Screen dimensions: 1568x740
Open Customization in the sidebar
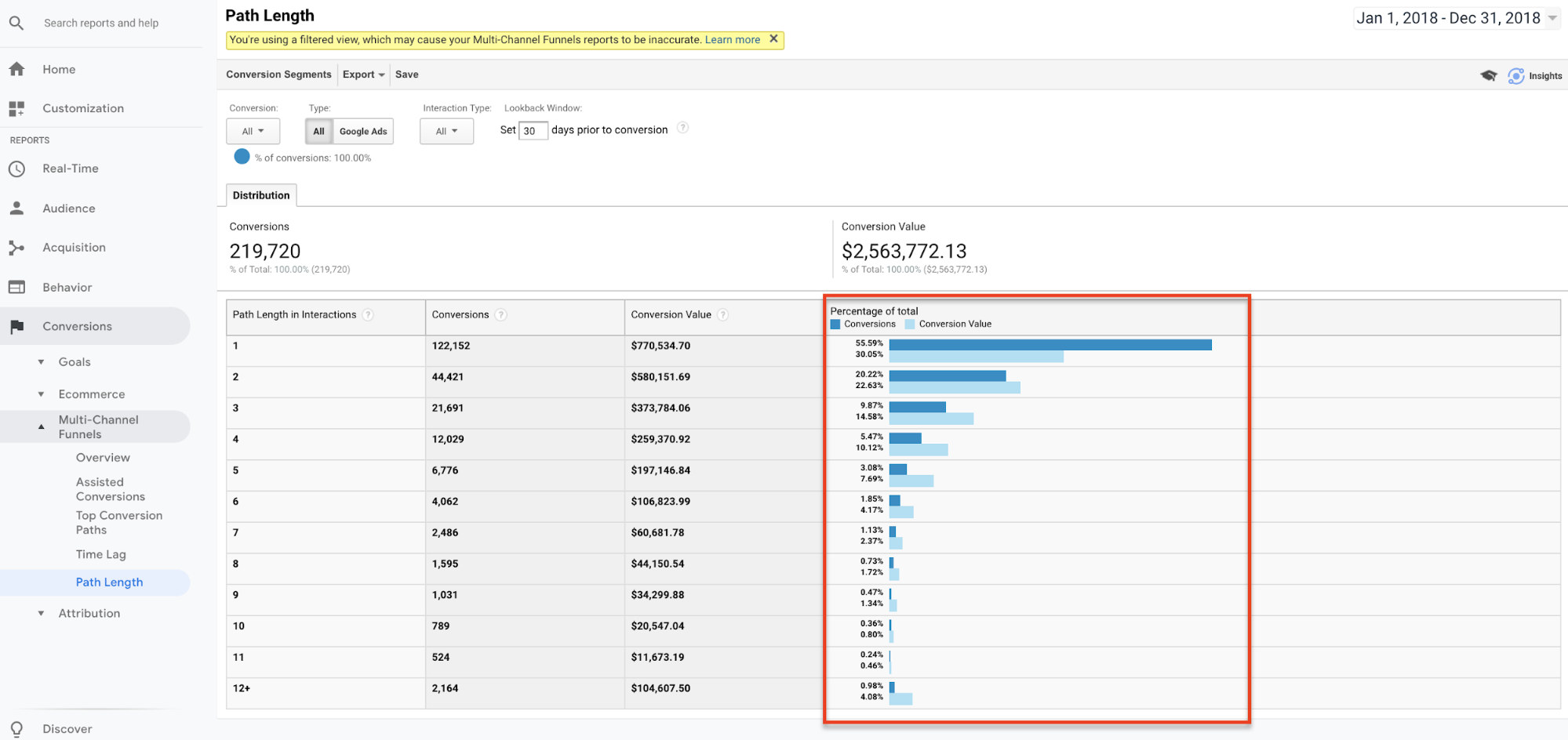point(83,108)
